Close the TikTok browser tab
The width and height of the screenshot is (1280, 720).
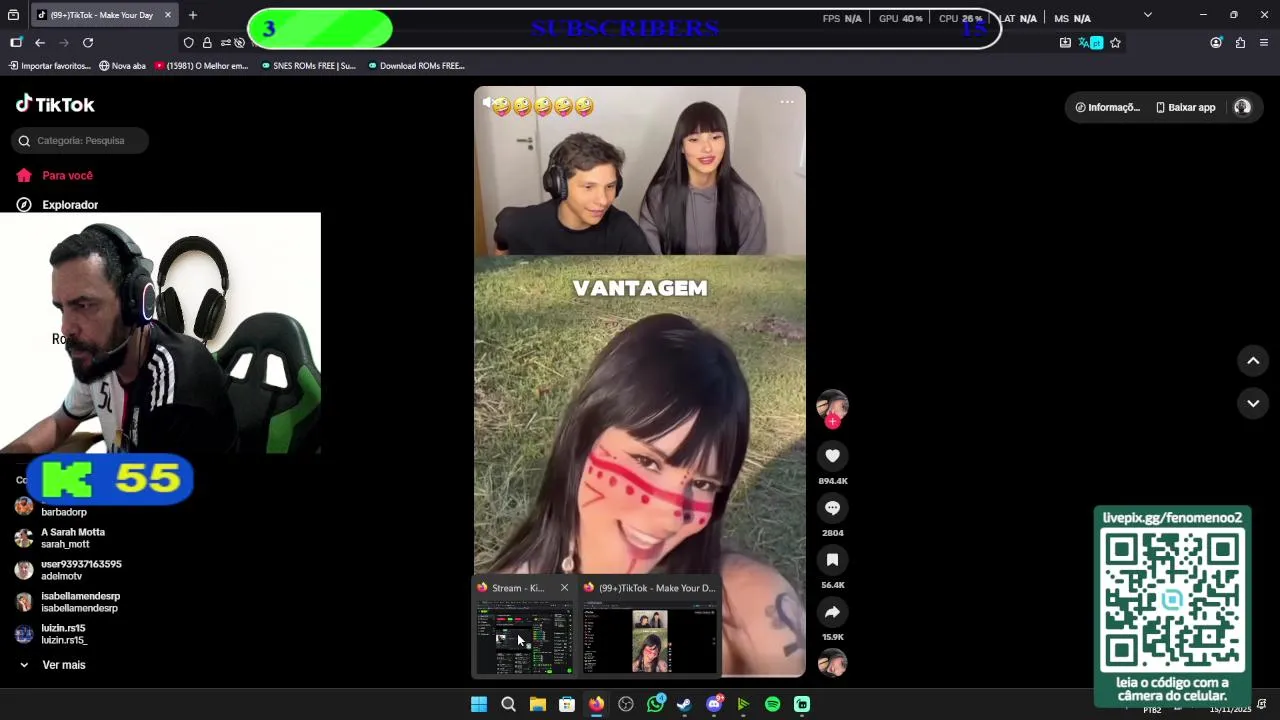(x=167, y=15)
